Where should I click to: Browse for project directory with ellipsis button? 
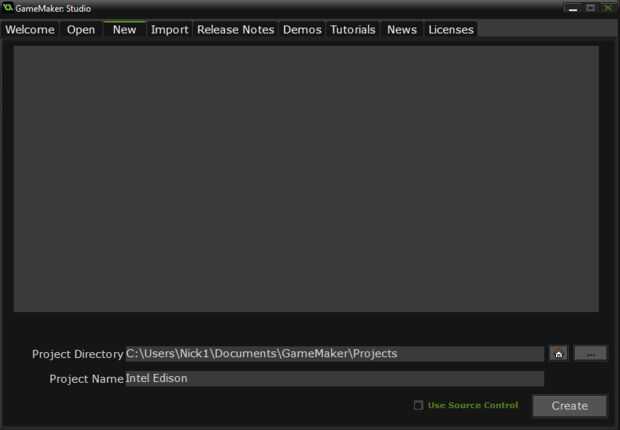pos(590,353)
